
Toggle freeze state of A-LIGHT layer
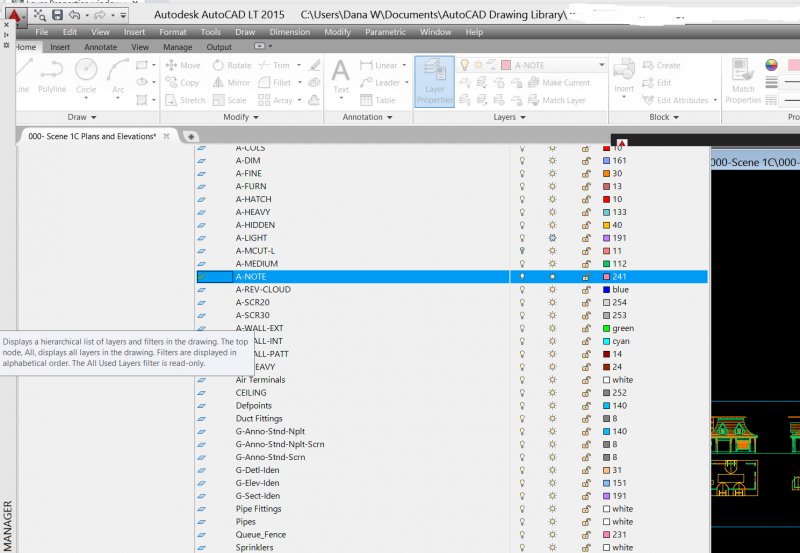[552, 238]
